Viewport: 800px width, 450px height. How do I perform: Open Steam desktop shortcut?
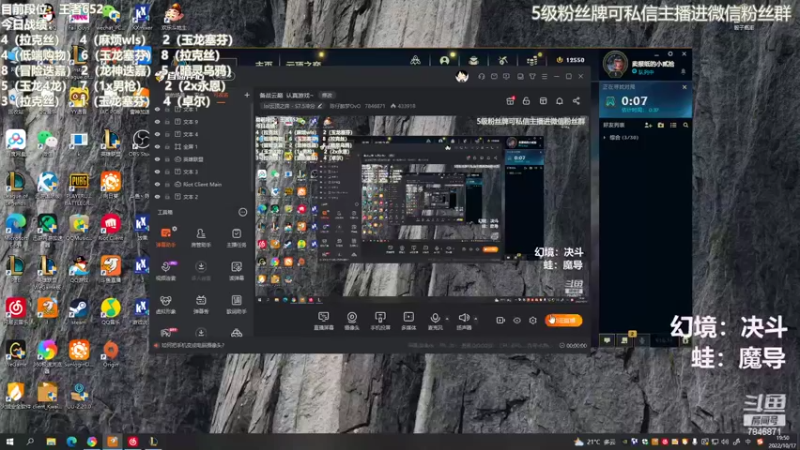click(79, 311)
